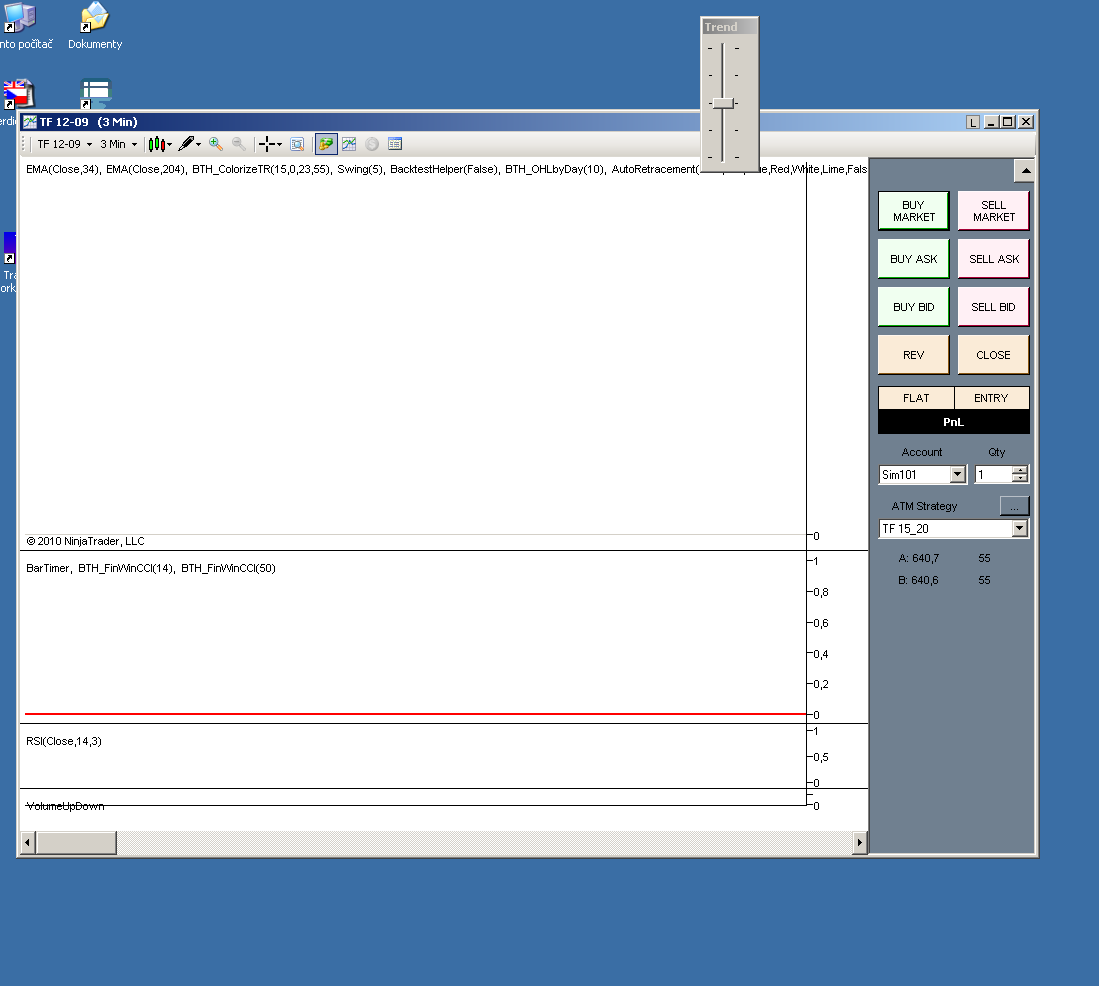Collapse Chart Trader with the up arrow
Screen dimensions: 1099x986
coord(1025,170)
